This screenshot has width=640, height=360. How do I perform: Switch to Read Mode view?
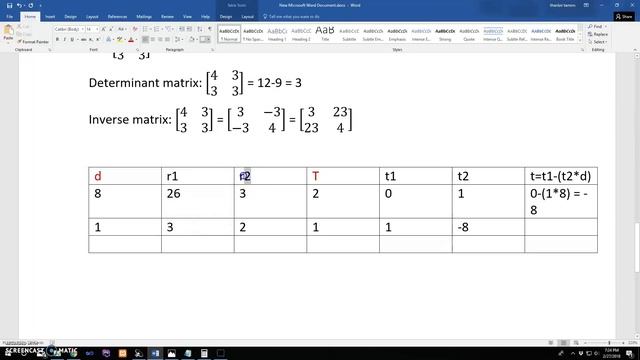point(551,343)
